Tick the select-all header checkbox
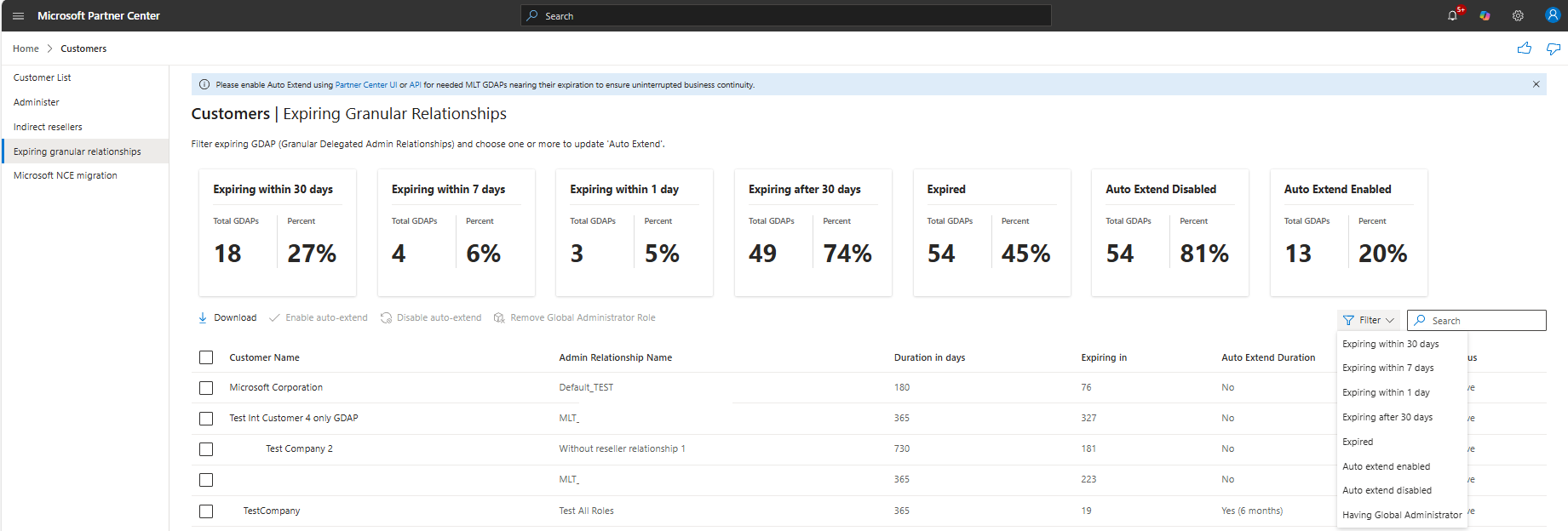The image size is (1568, 531). click(206, 357)
